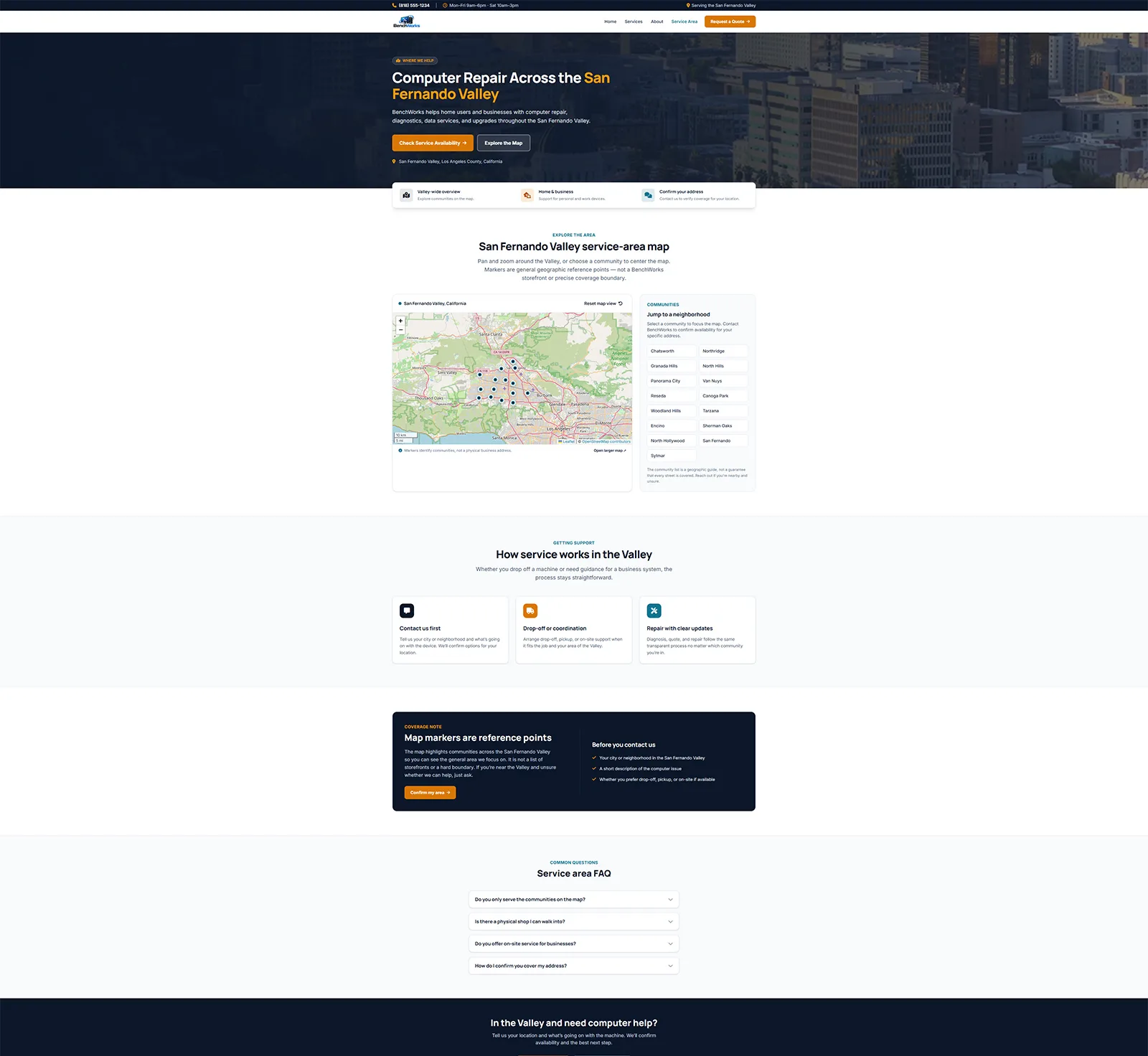Open the Service Area nav item

[x=684, y=22]
